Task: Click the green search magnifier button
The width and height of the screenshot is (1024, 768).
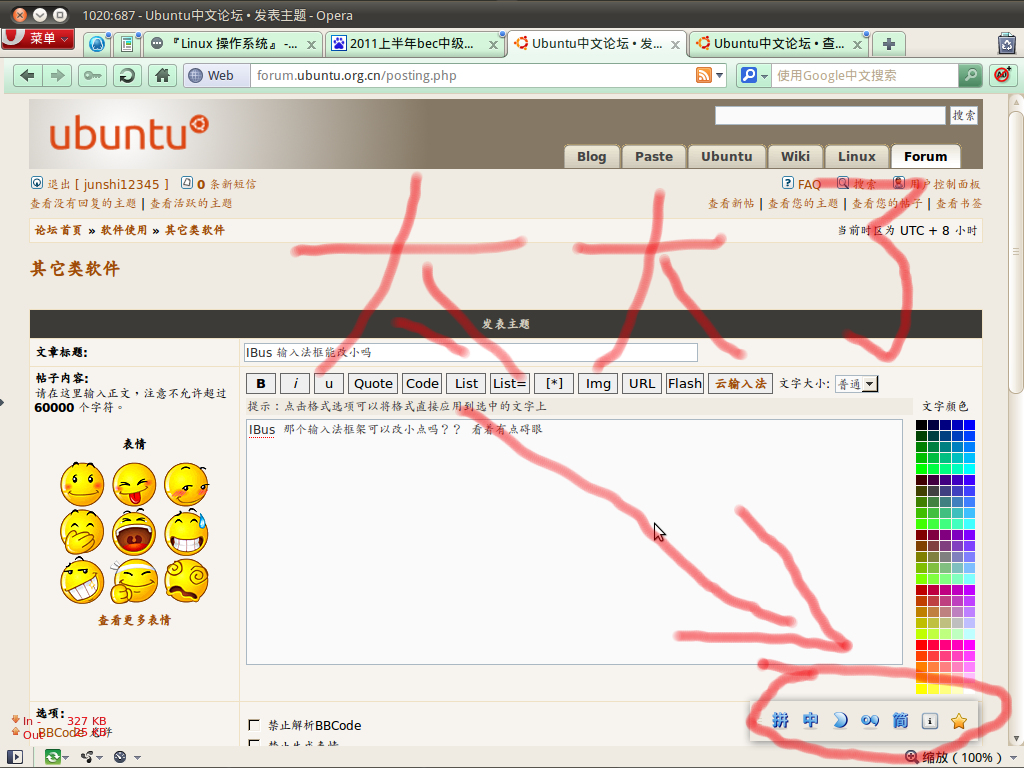Action: pyautogui.click(x=970, y=76)
